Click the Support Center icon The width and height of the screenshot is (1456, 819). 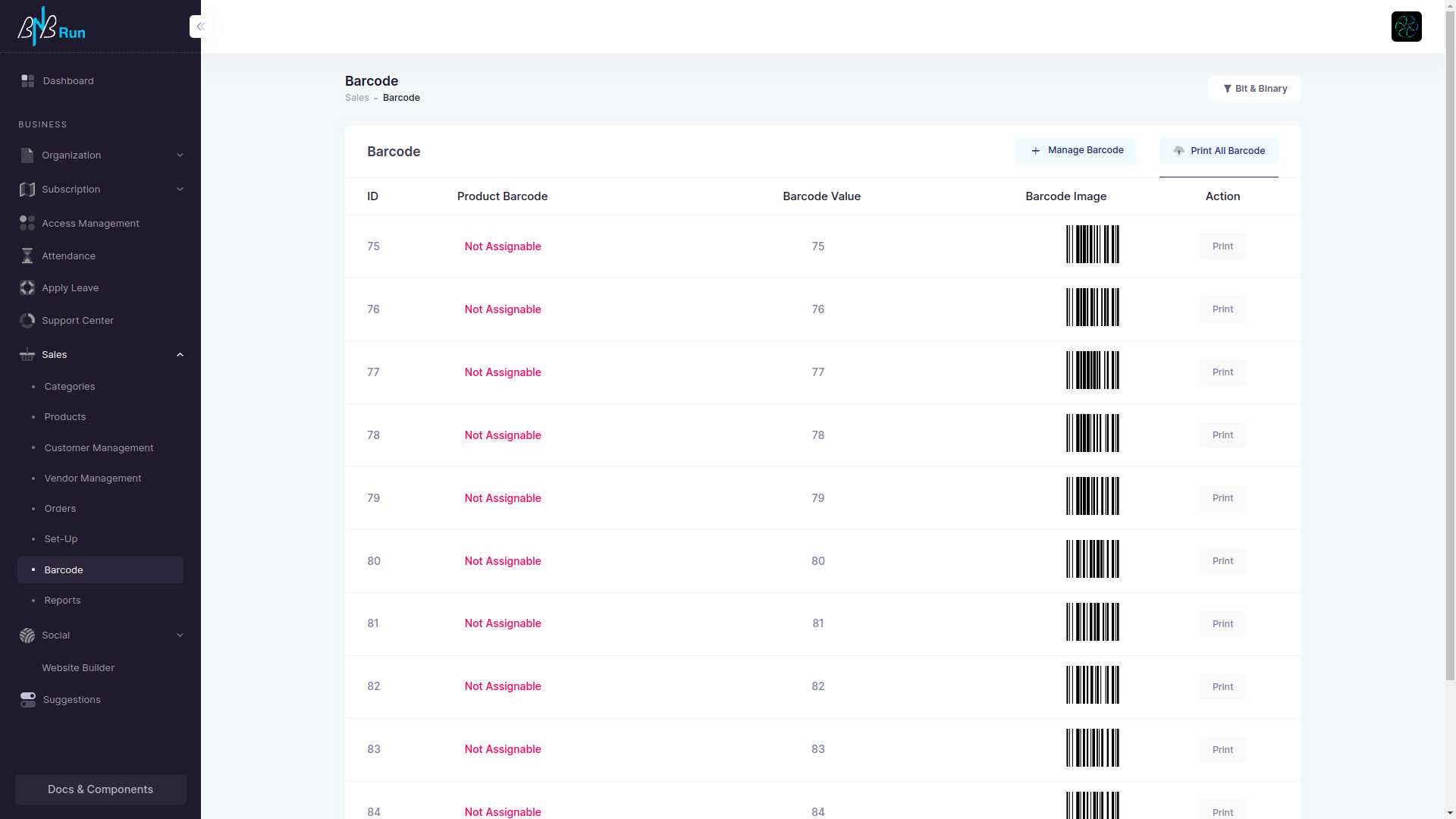pos(27,321)
